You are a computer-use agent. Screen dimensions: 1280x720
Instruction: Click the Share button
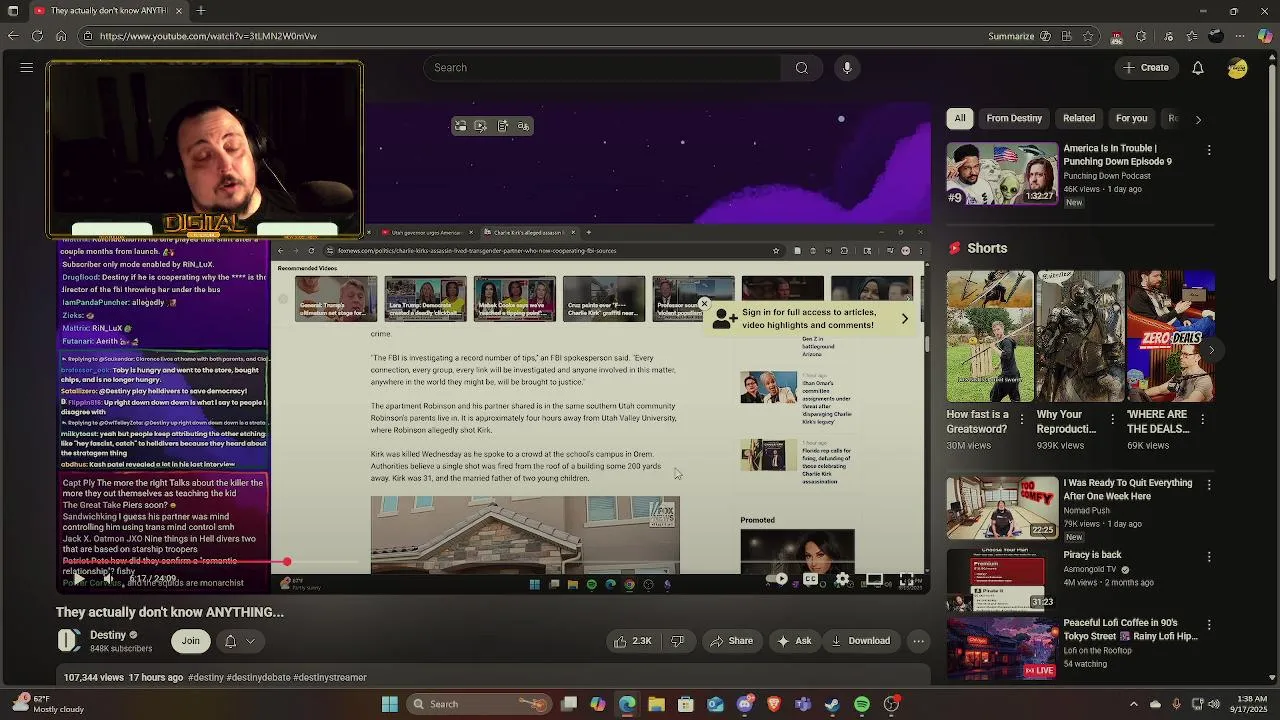click(731, 641)
